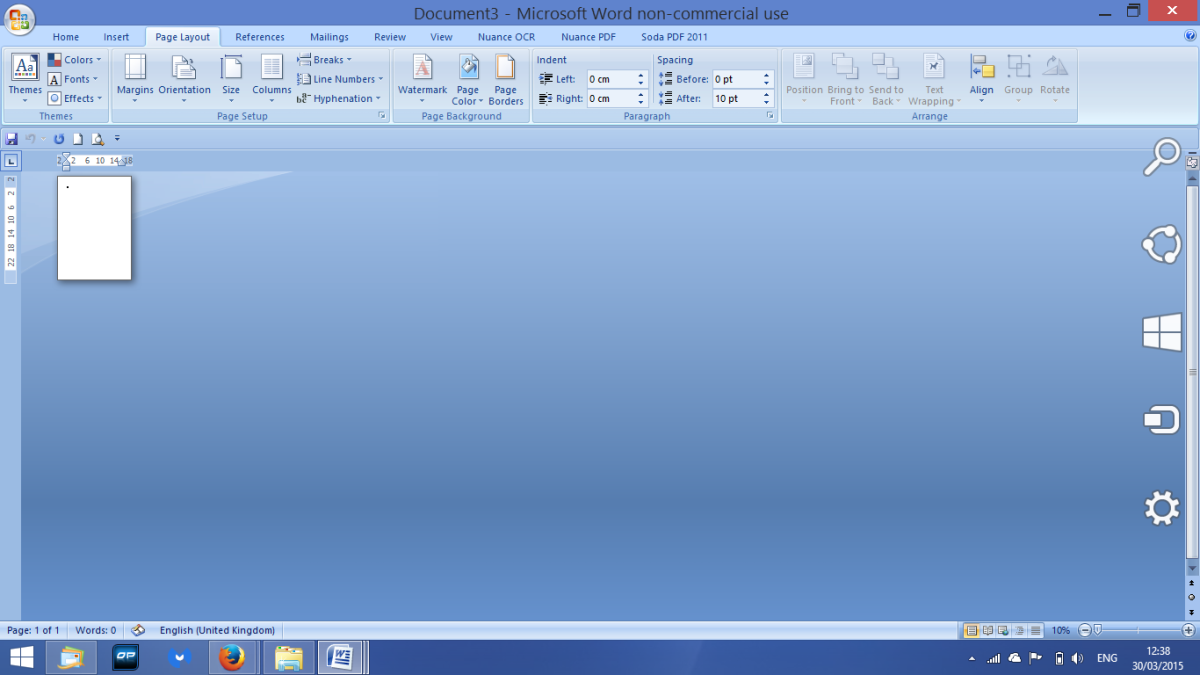Screen dimensions: 1200x675
Task: Switch to the References tab
Action: tap(260, 37)
